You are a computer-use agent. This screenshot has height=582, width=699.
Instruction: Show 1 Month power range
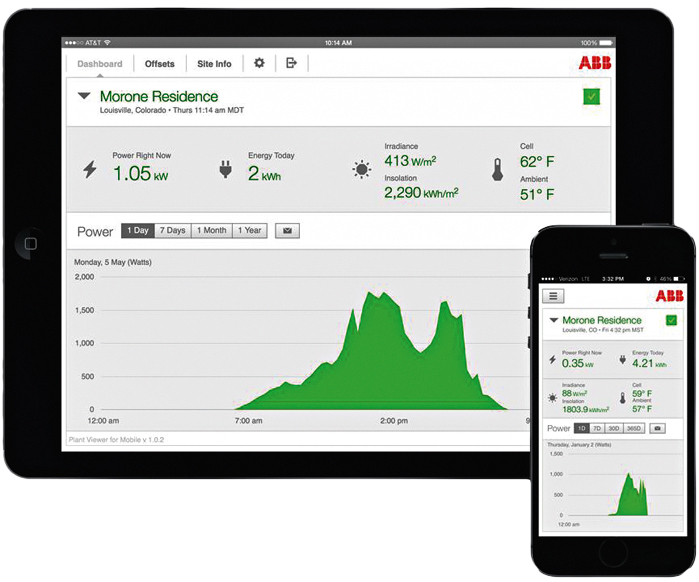(x=211, y=231)
